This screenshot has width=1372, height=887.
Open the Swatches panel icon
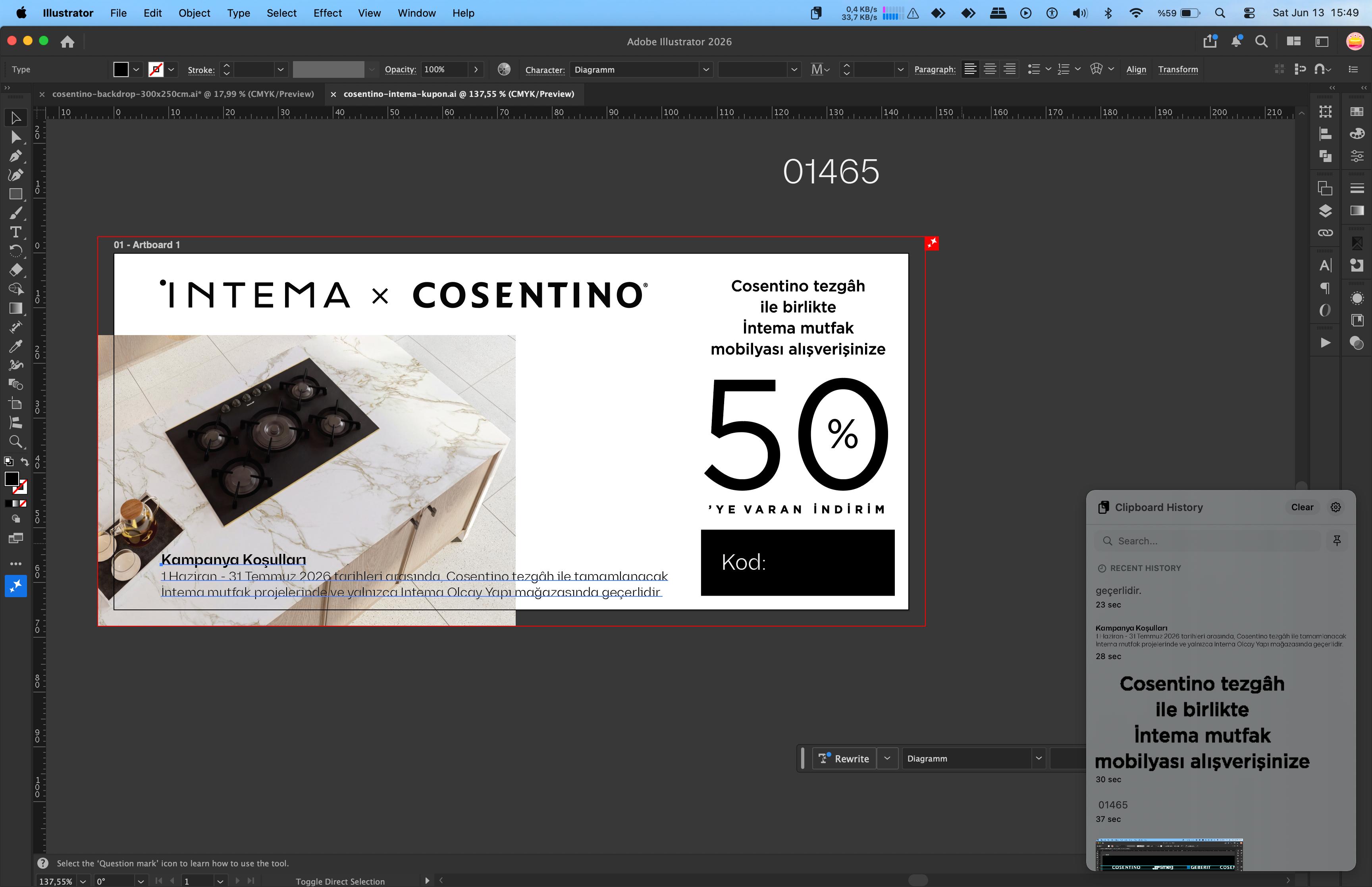[1357, 111]
